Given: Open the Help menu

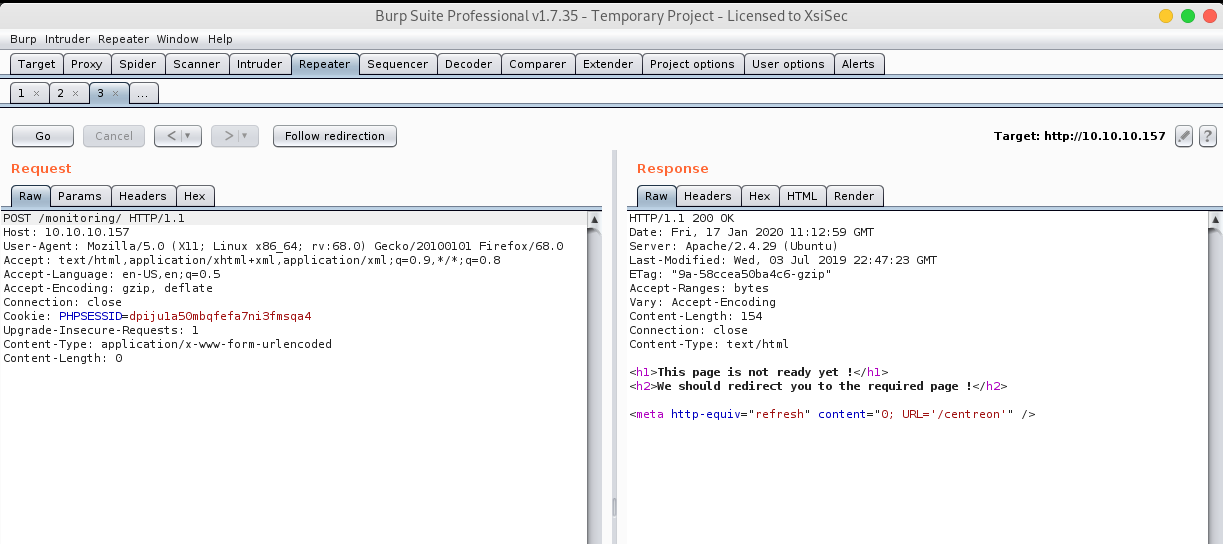Looking at the screenshot, I should [x=220, y=39].
